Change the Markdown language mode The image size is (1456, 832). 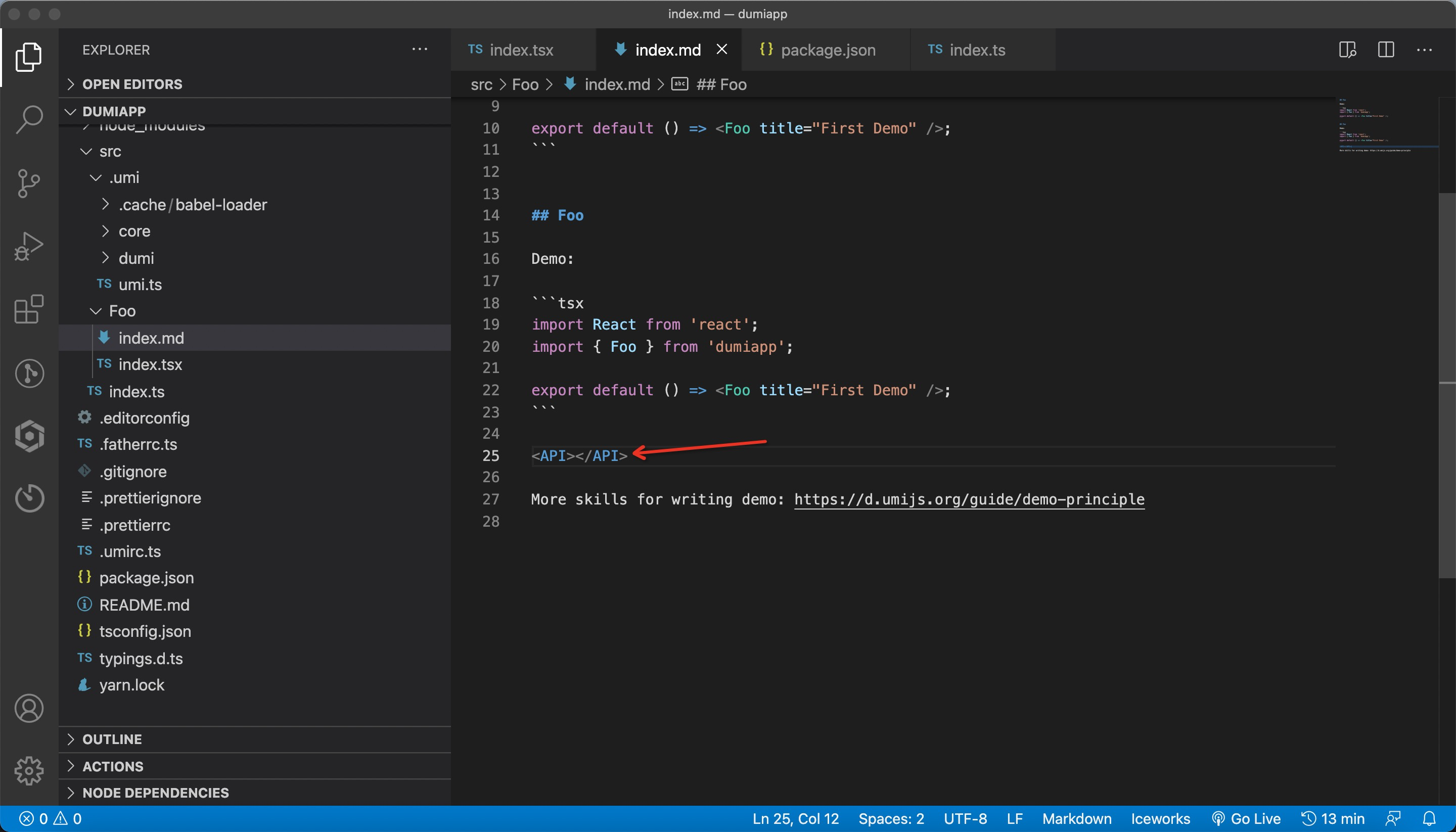tap(1076, 819)
